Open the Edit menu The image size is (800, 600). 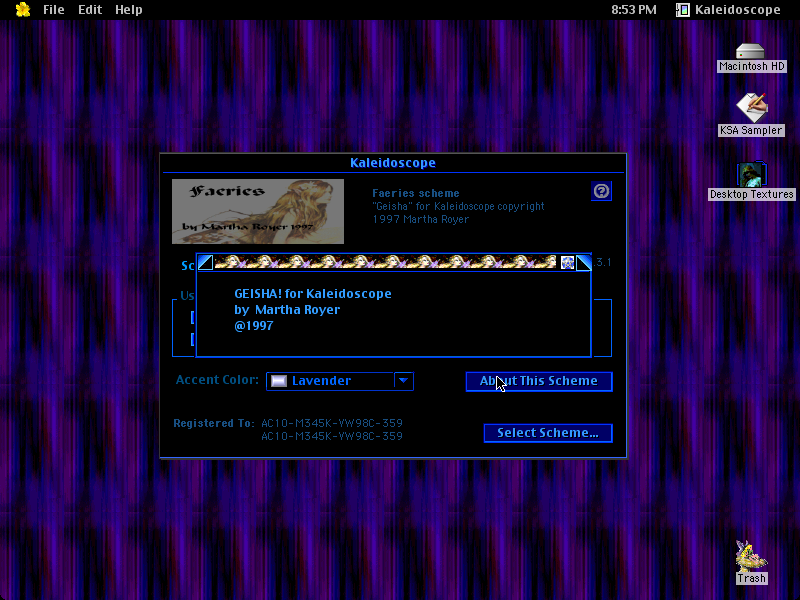click(x=90, y=10)
